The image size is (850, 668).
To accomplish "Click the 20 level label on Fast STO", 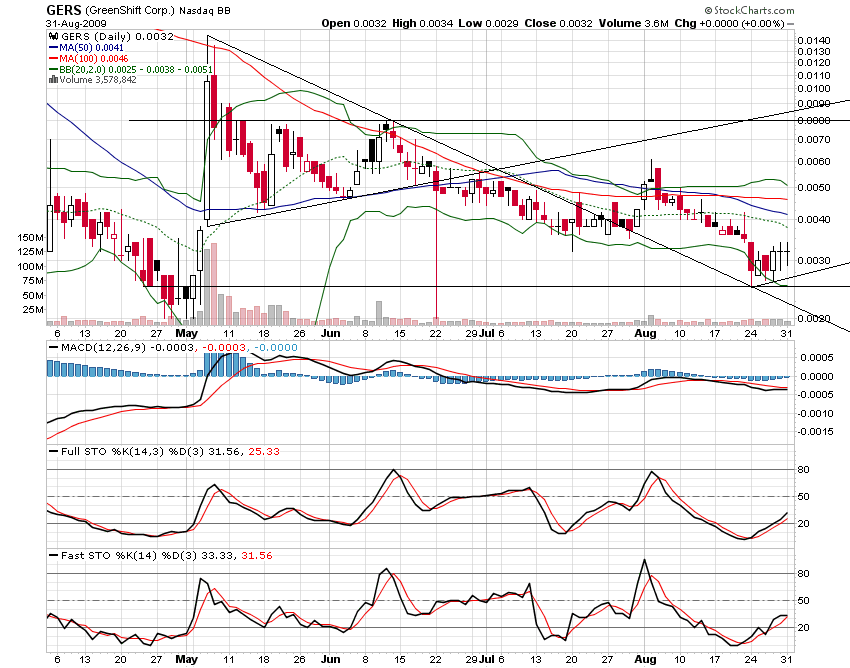I will coord(803,628).
